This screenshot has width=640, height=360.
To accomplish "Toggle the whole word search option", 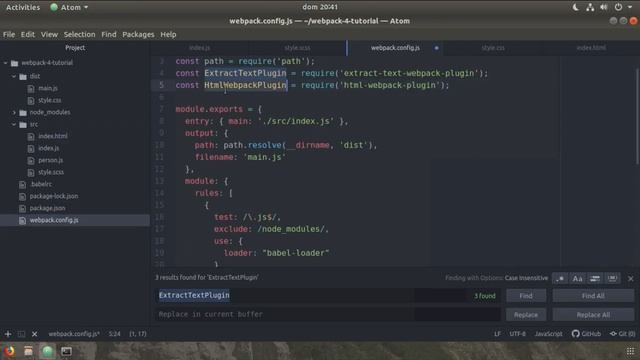I will pyautogui.click(x=612, y=278).
